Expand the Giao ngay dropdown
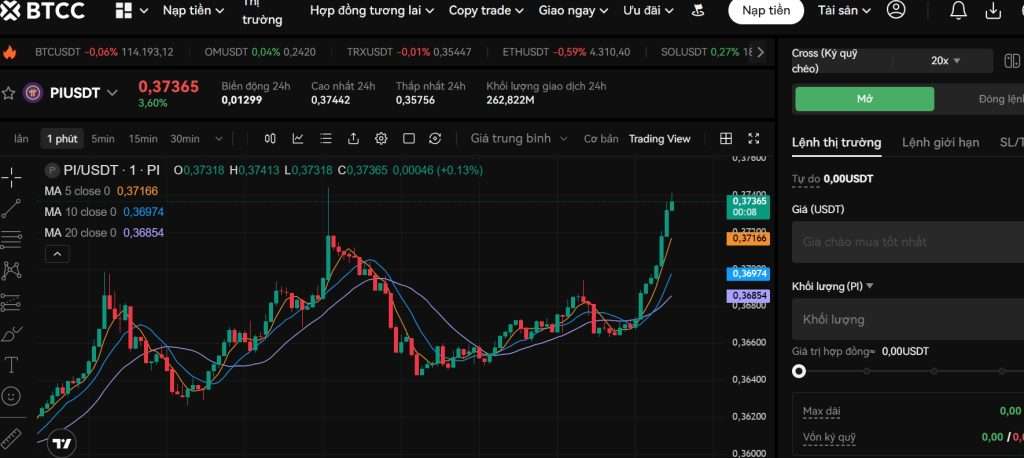This screenshot has height=458, width=1024. tap(573, 10)
